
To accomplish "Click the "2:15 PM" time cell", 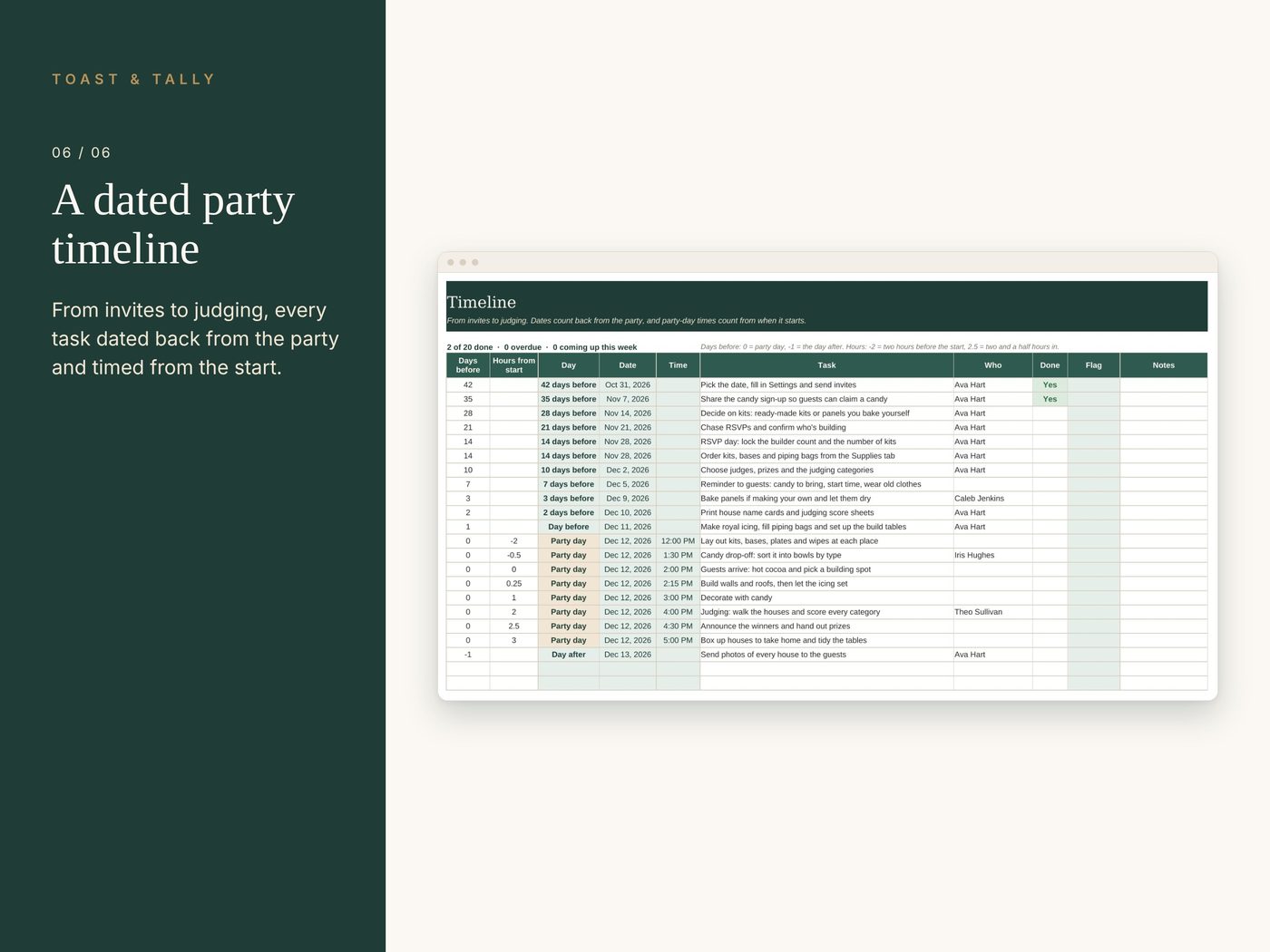I will tap(678, 584).
